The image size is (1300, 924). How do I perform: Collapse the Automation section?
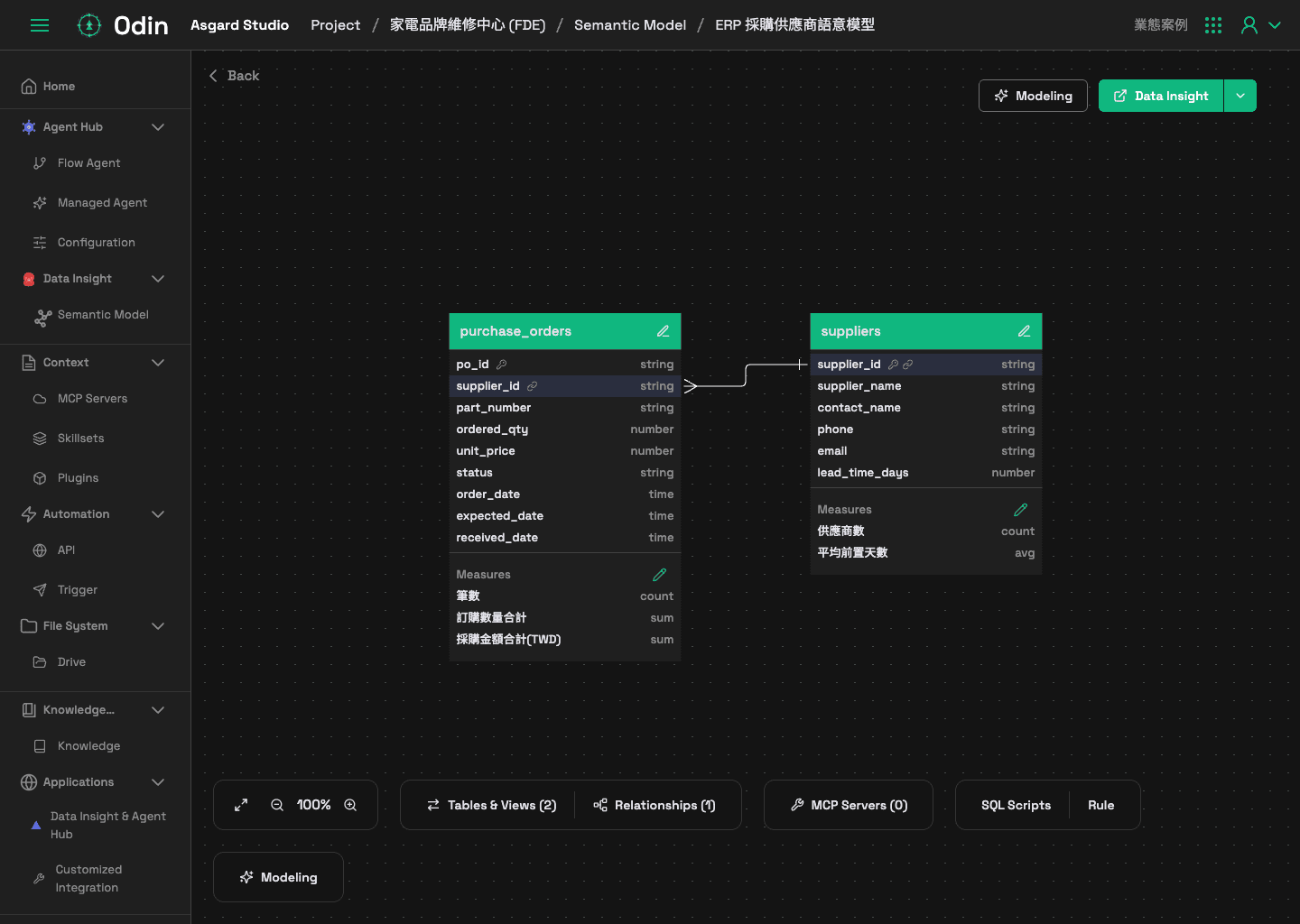pyautogui.click(x=158, y=514)
